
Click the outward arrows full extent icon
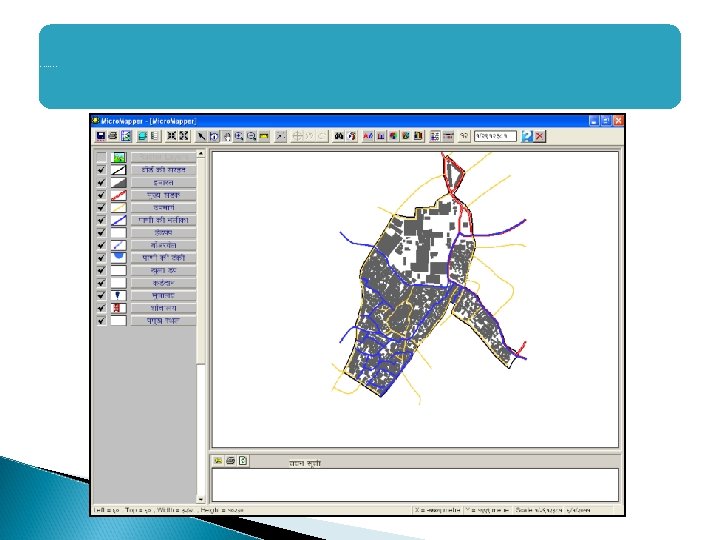point(184,136)
